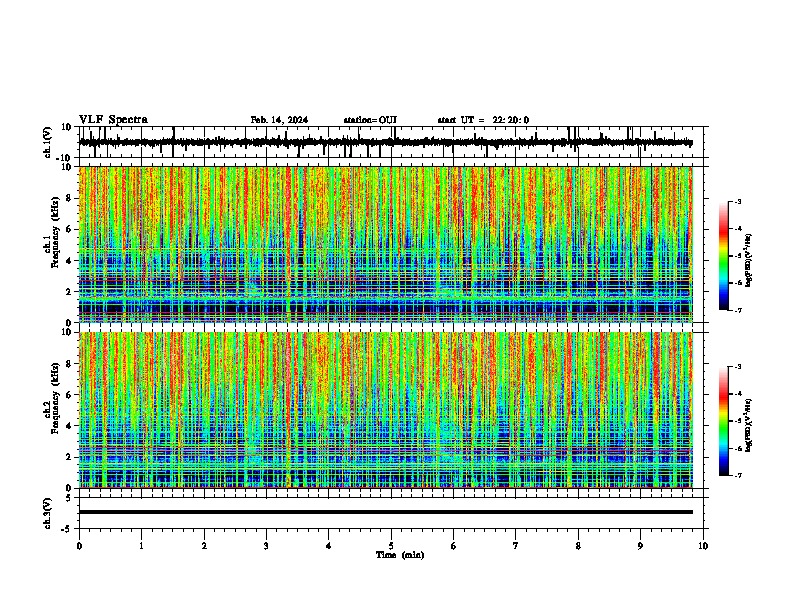Click the 'VLF Spectra' plot title
The width and height of the screenshot is (792, 612).
point(113,120)
